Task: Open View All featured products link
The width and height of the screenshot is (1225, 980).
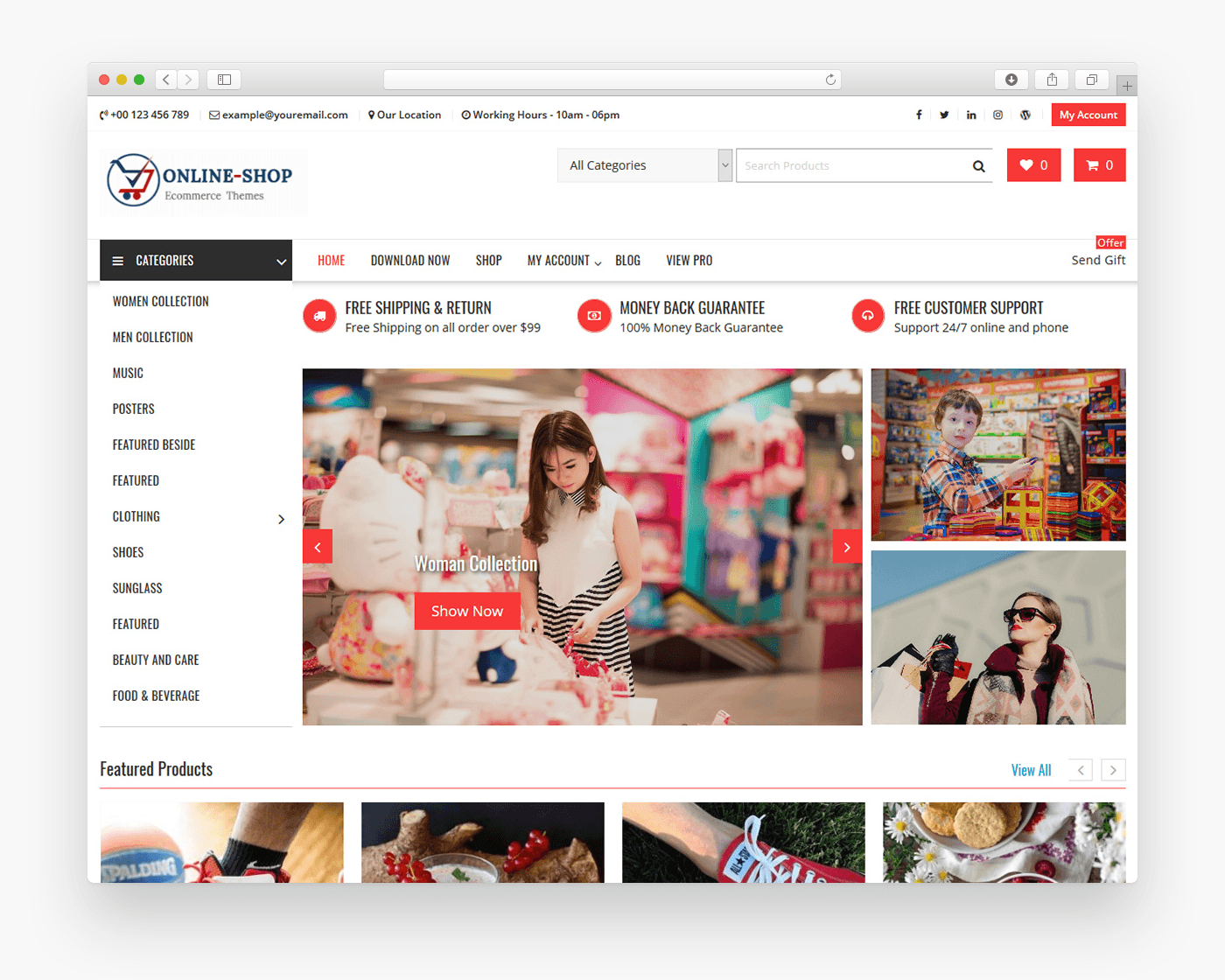Action: click(1031, 769)
